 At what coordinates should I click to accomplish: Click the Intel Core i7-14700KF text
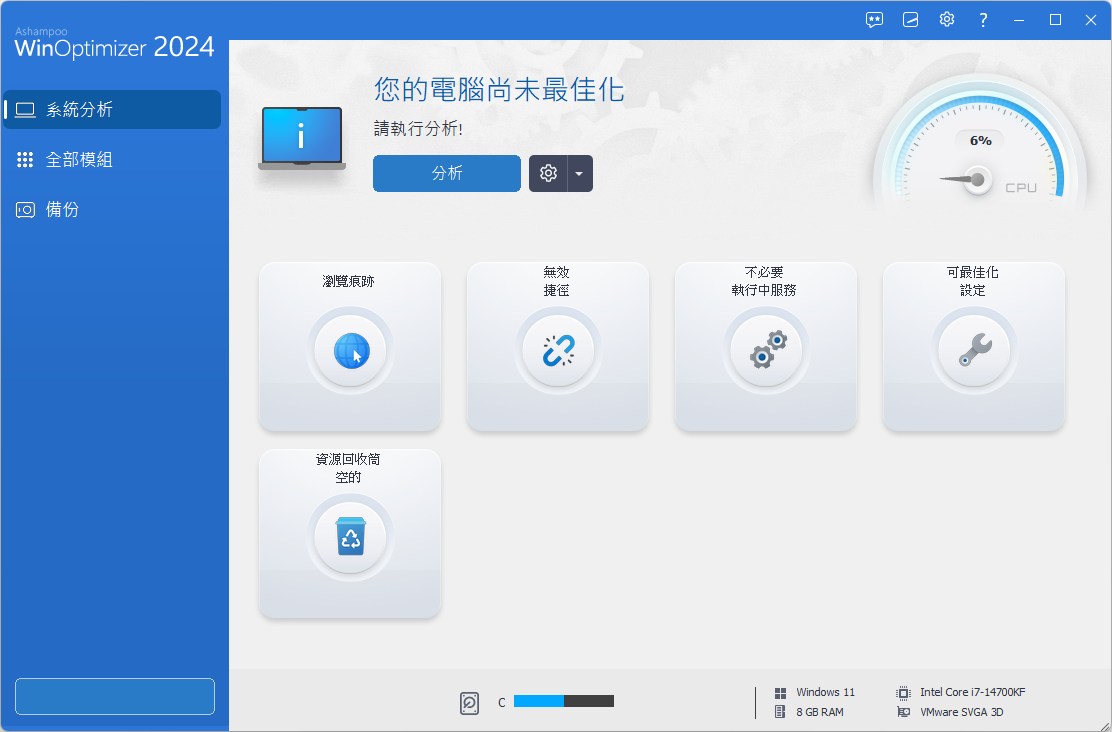(x=972, y=692)
